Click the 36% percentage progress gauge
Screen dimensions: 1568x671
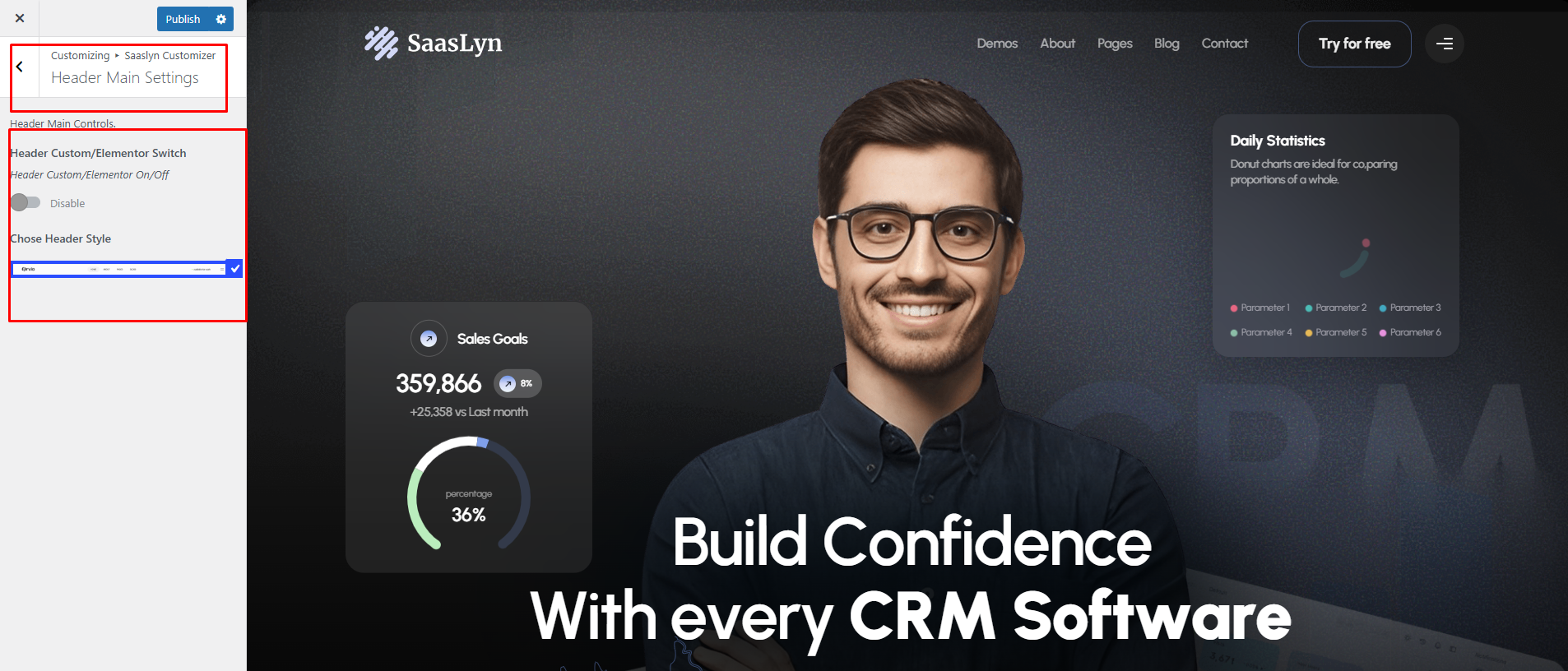[469, 494]
